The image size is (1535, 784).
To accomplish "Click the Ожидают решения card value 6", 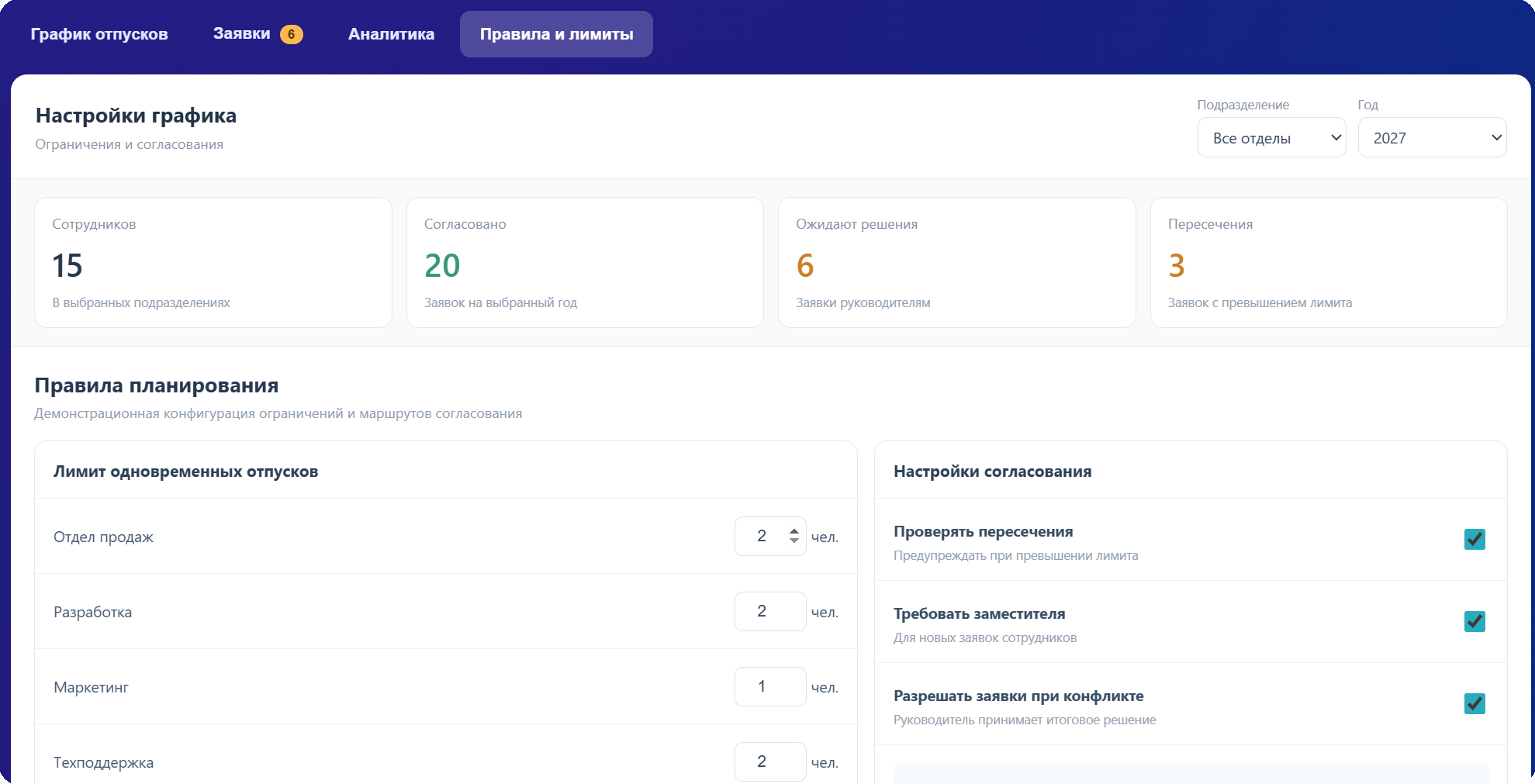I will point(805,266).
